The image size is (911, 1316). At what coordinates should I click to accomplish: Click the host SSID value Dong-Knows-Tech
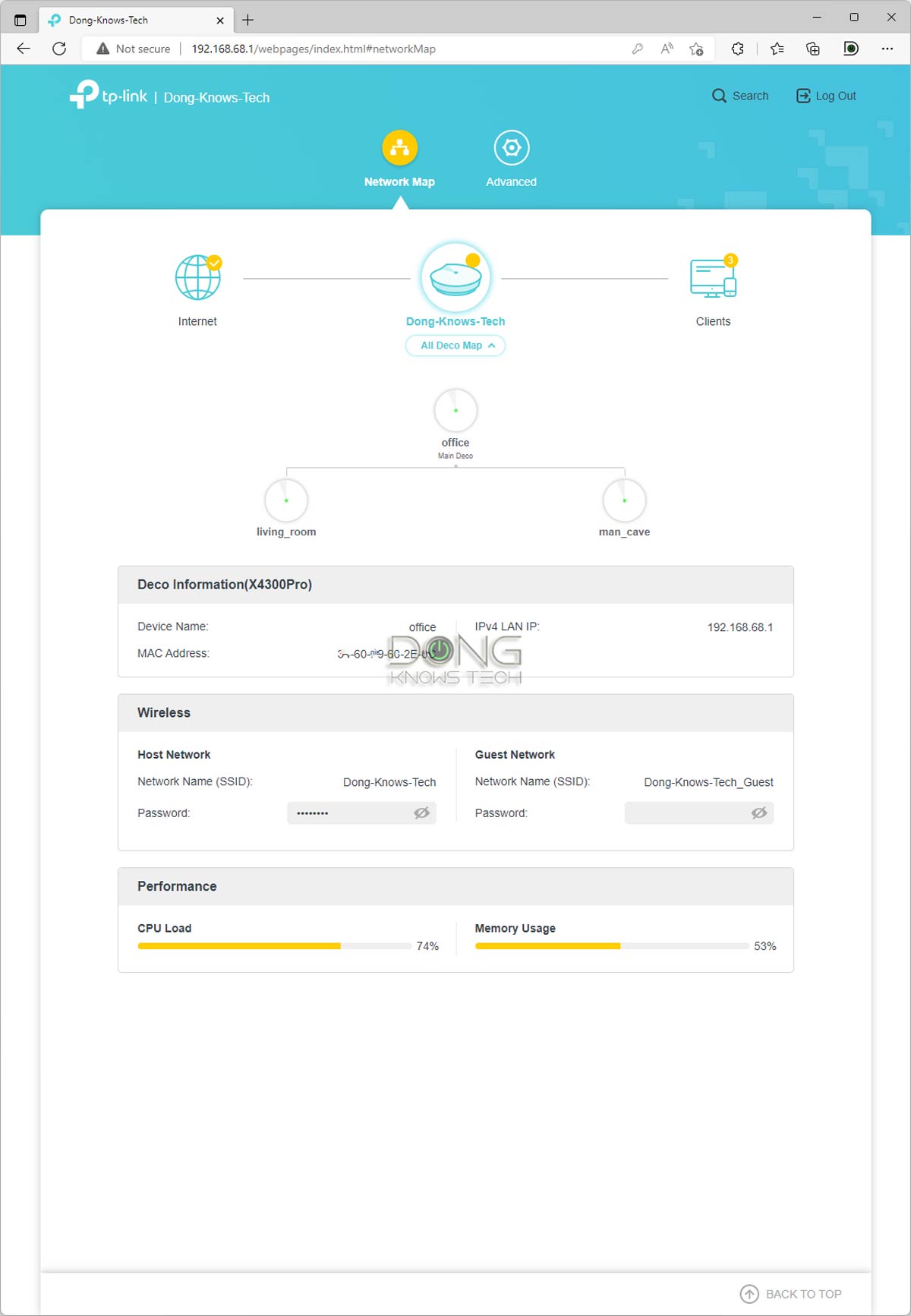(389, 782)
